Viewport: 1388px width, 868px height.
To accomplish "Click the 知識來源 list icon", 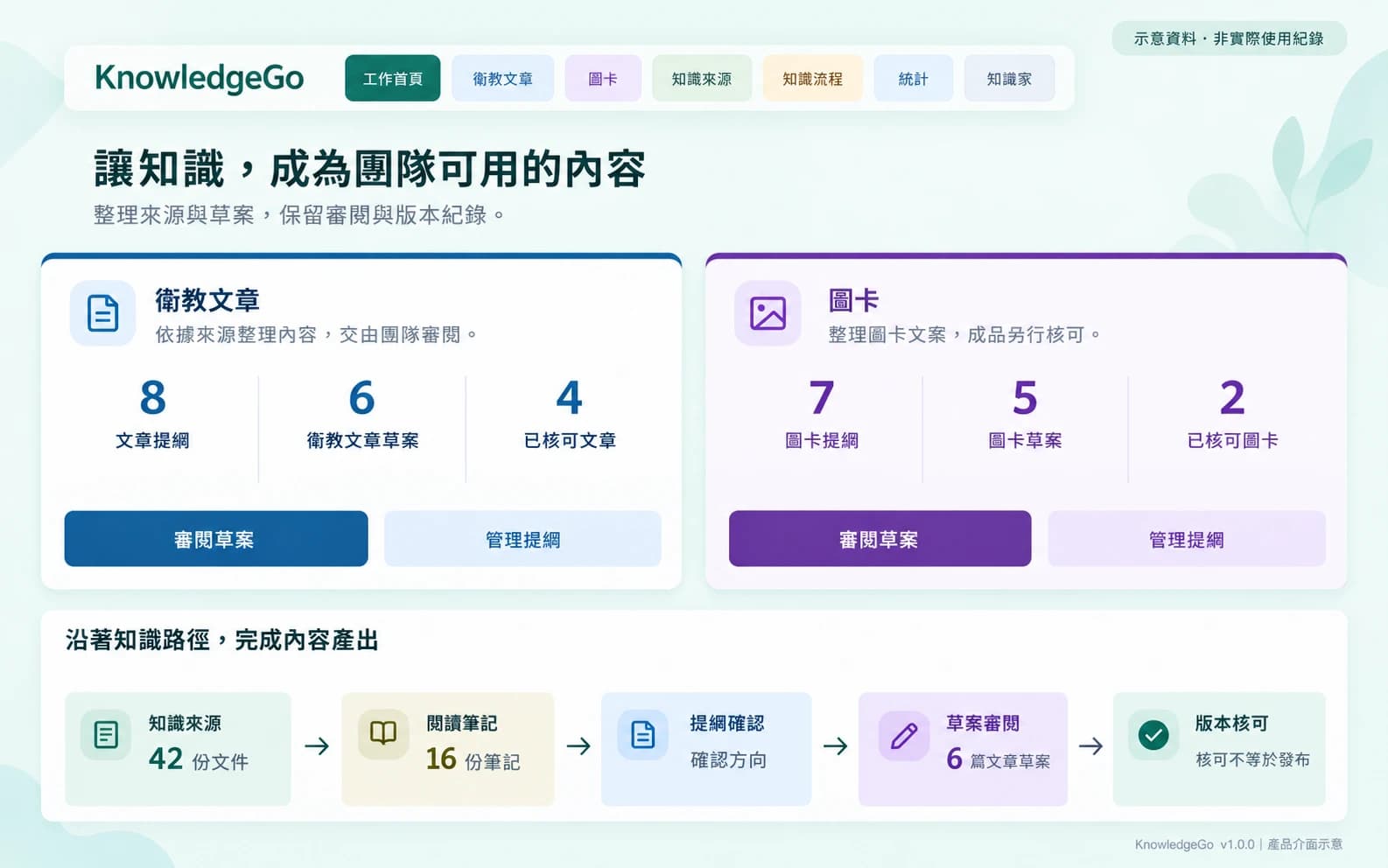I will [x=106, y=734].
